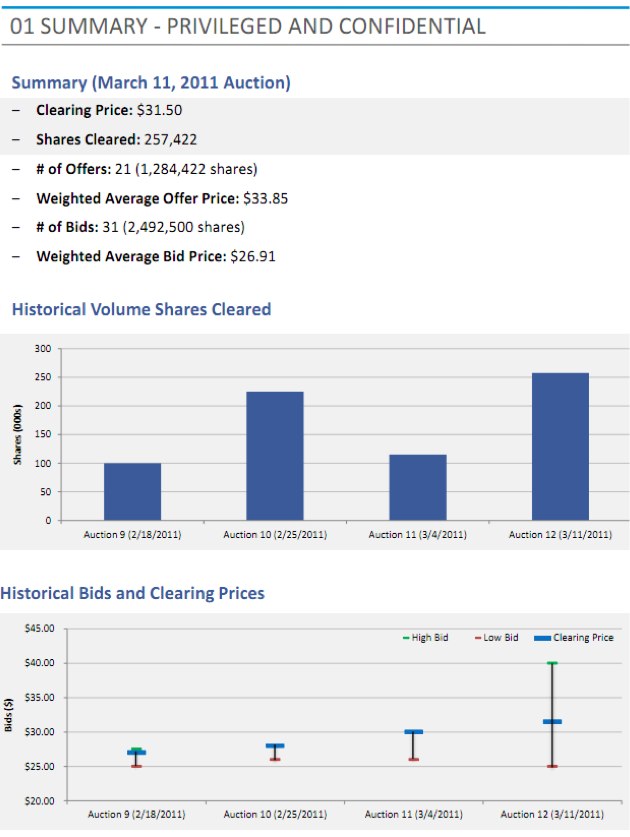Click the 01 SUMMARY page title
The image size is (630, 837).
pyautogui.click(x=247, y=26)
